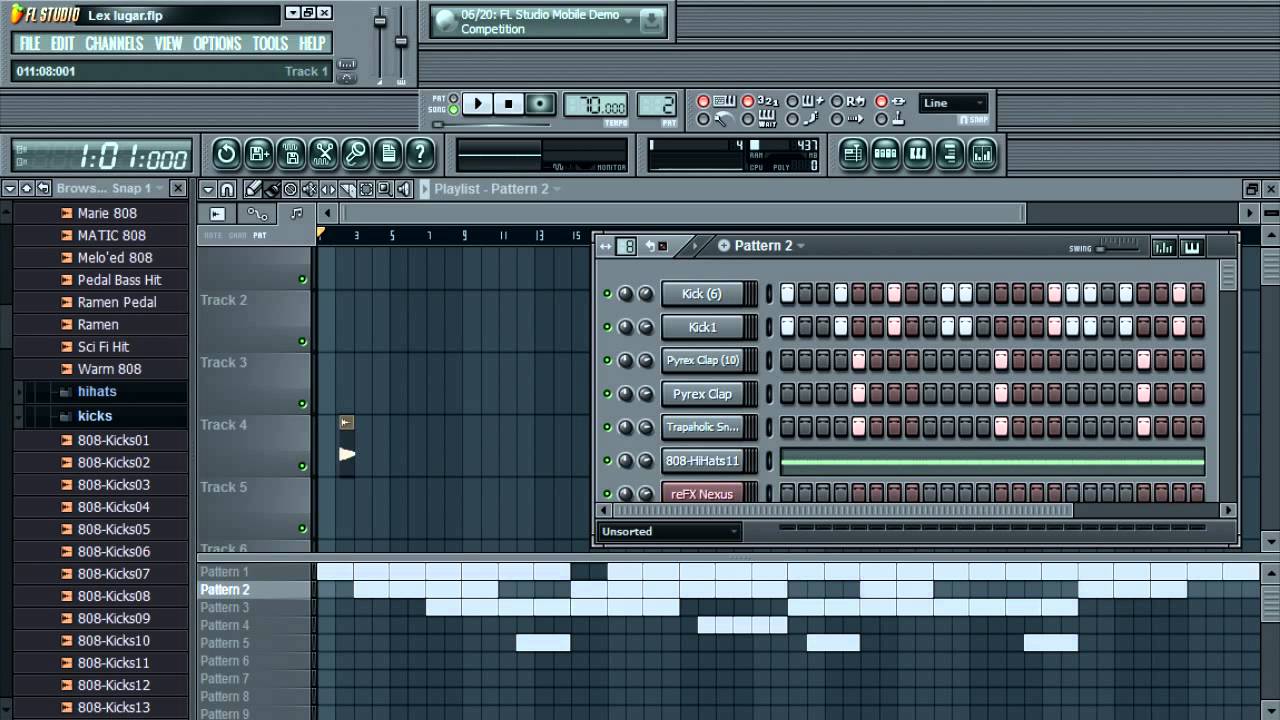The image size is (1280, 720).
Task: Click the download arrow in news panel
Action: [652, 21]
